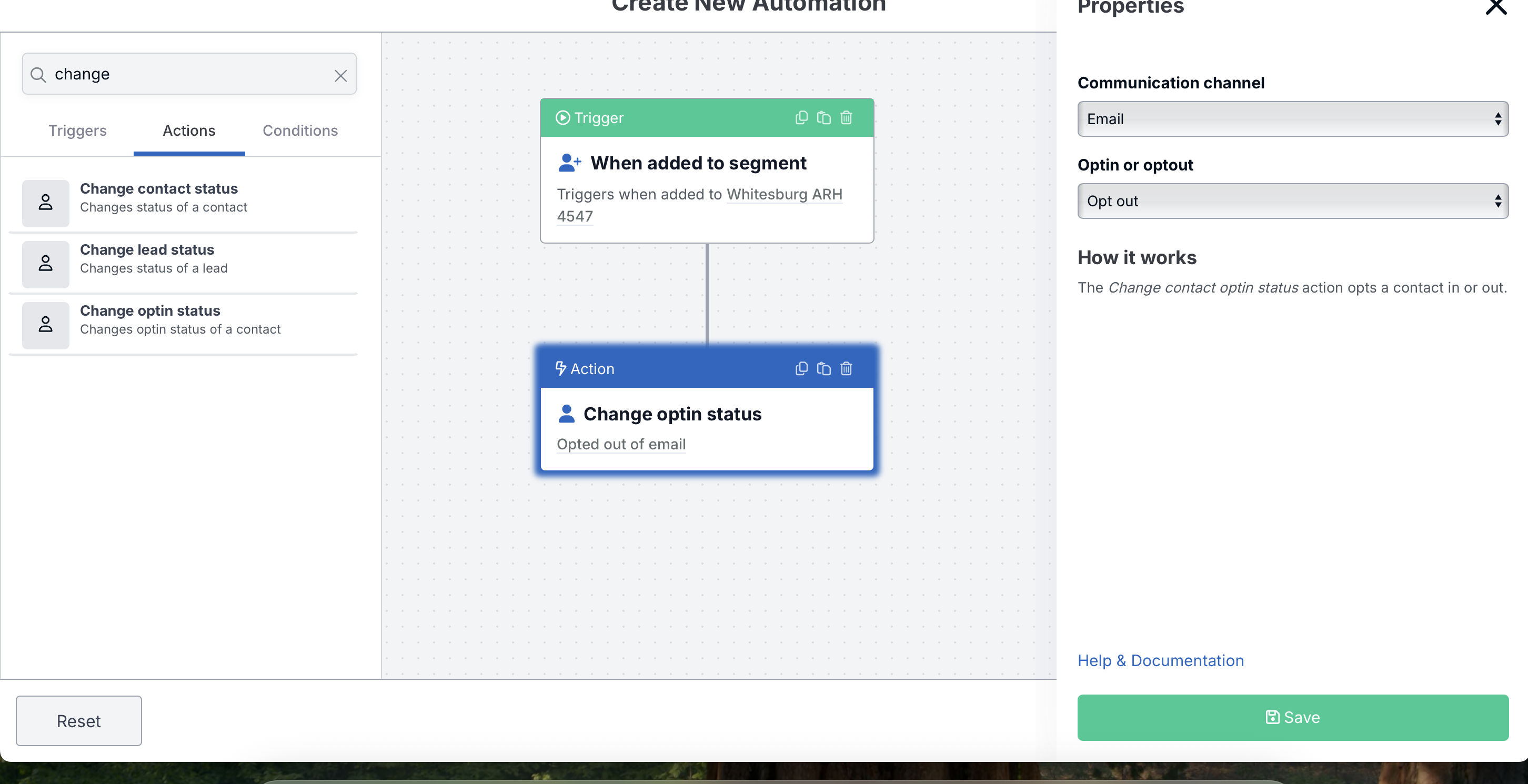Click the paste icon in the Trigger header
The height and width of the screenshot is (784, 1528).
coord(823,117)
